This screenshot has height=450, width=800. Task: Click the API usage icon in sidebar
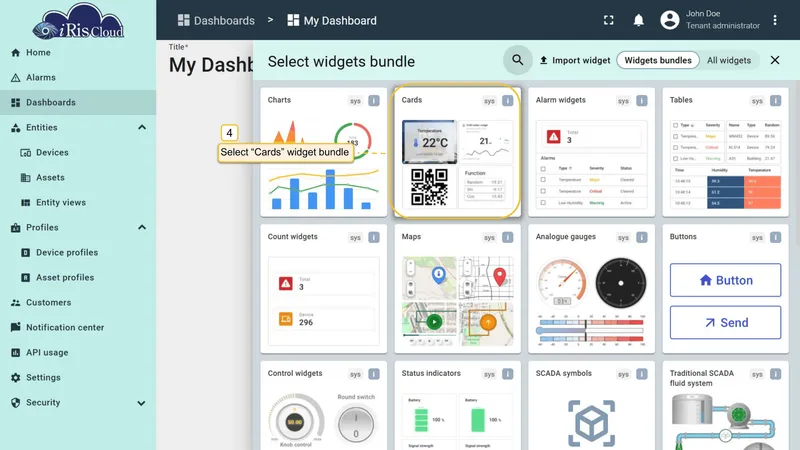pyautogui.click(x=15, y=353)
